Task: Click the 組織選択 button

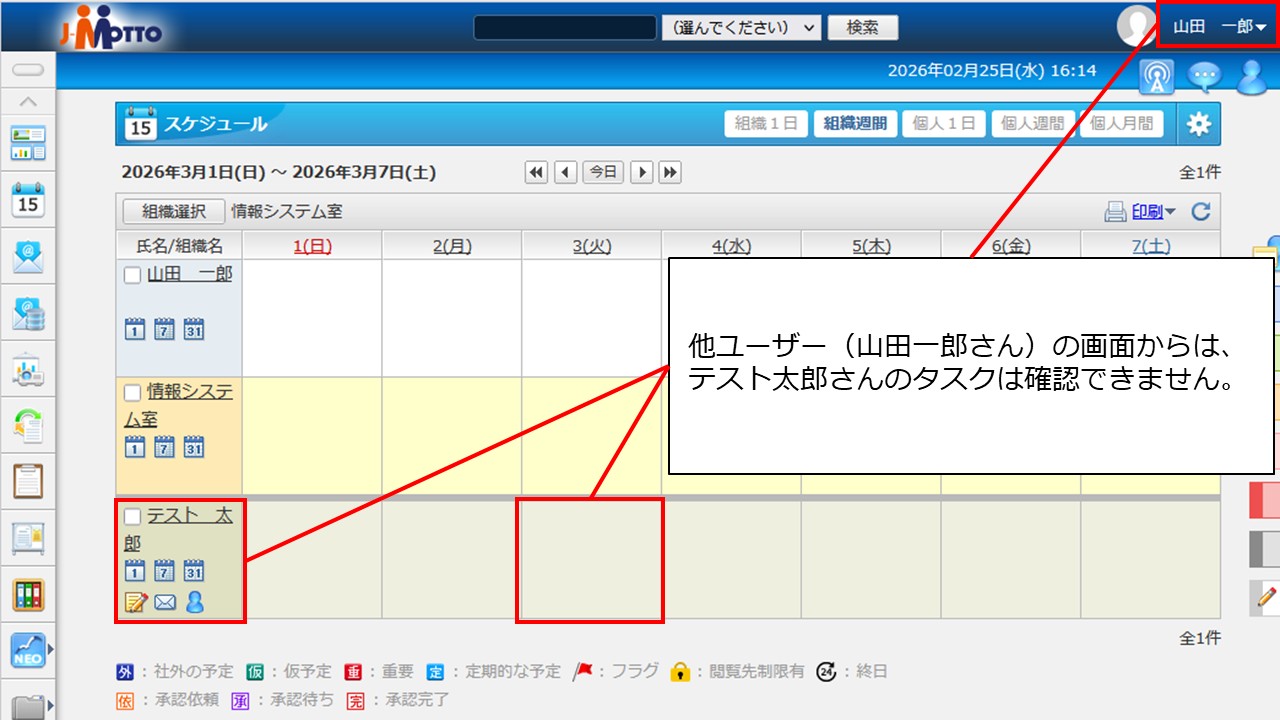Action: [174, 212]
